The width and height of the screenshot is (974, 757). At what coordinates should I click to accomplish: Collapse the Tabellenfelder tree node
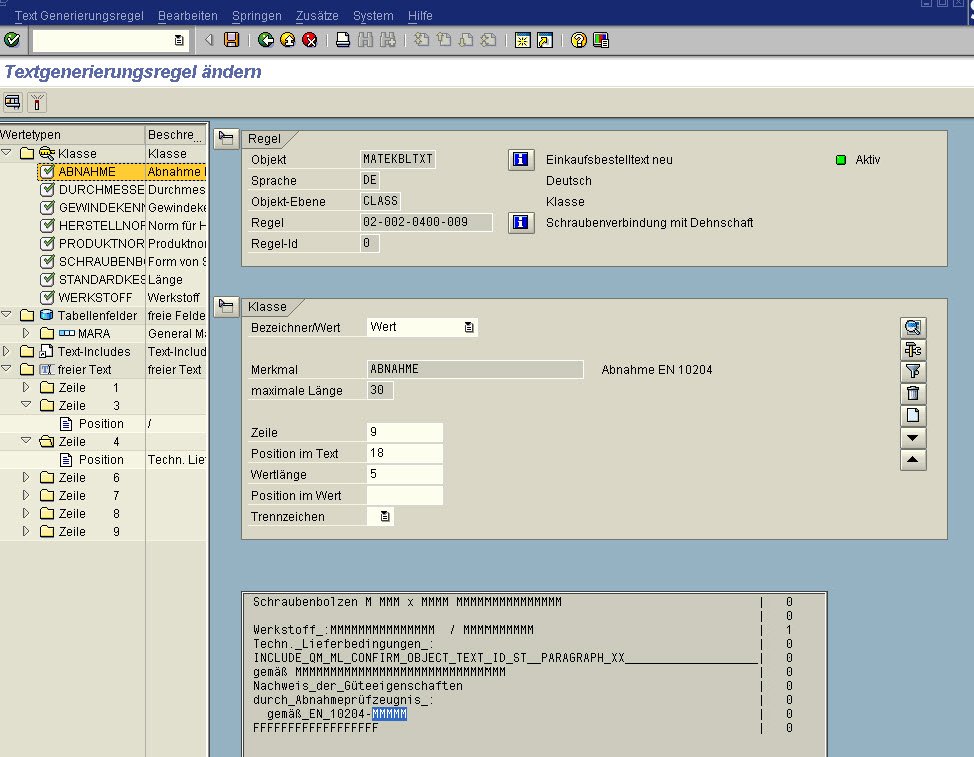click(7, 315)
